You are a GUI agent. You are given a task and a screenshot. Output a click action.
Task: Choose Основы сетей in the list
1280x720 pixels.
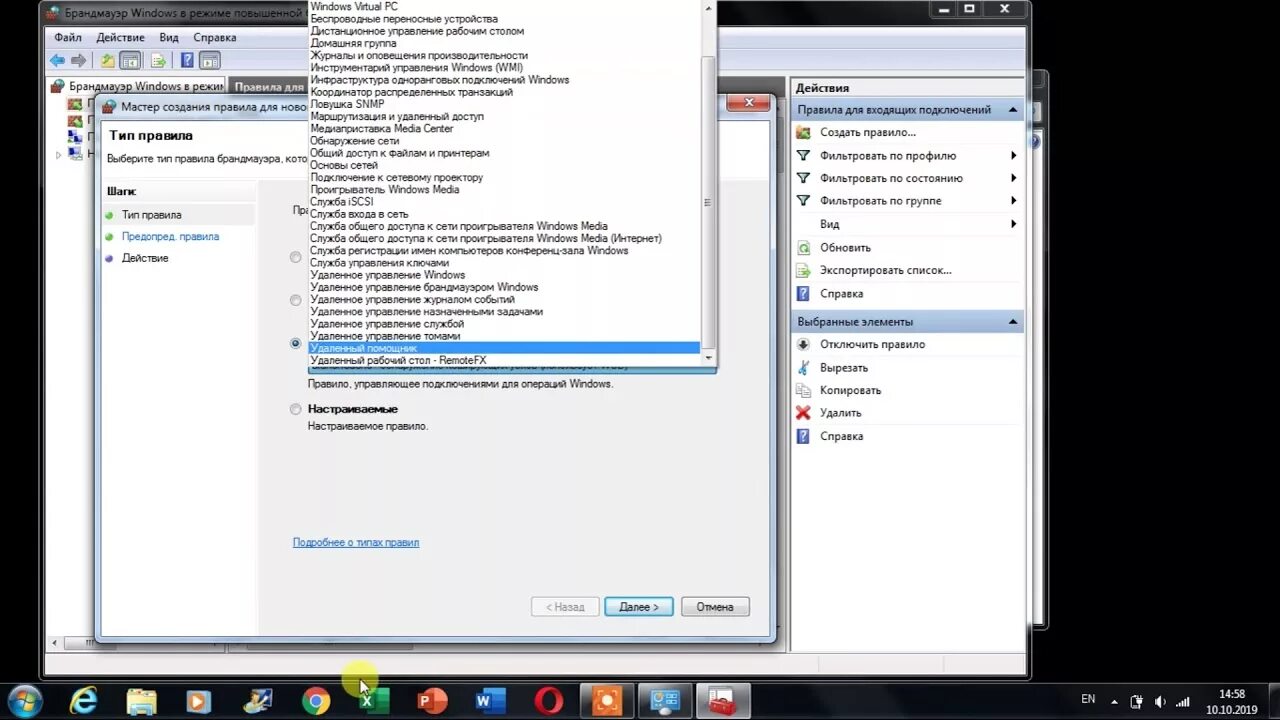coord(504,165)
